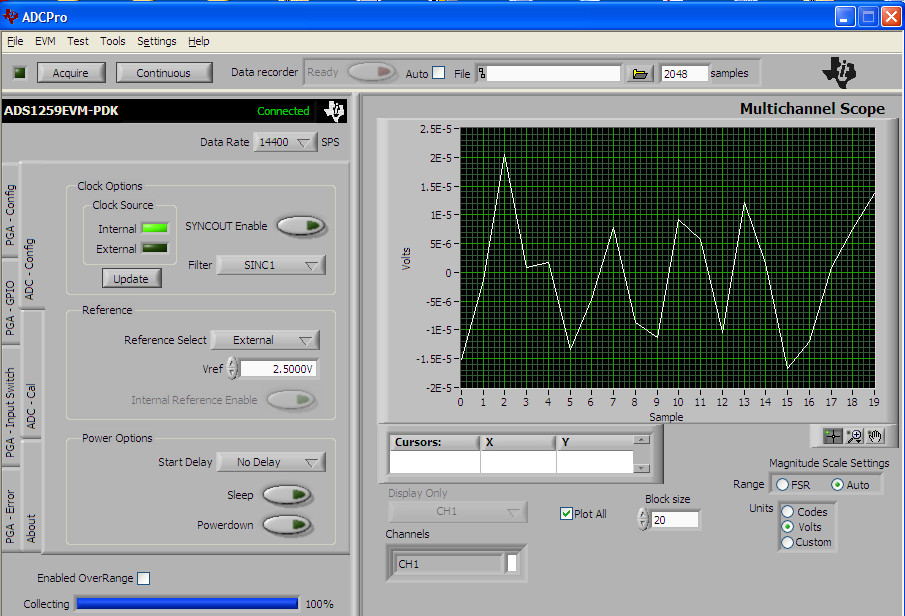Uncheck the Plot All checkbox
Viewport: 905px width, 616px height.
[x=566, y=513]
